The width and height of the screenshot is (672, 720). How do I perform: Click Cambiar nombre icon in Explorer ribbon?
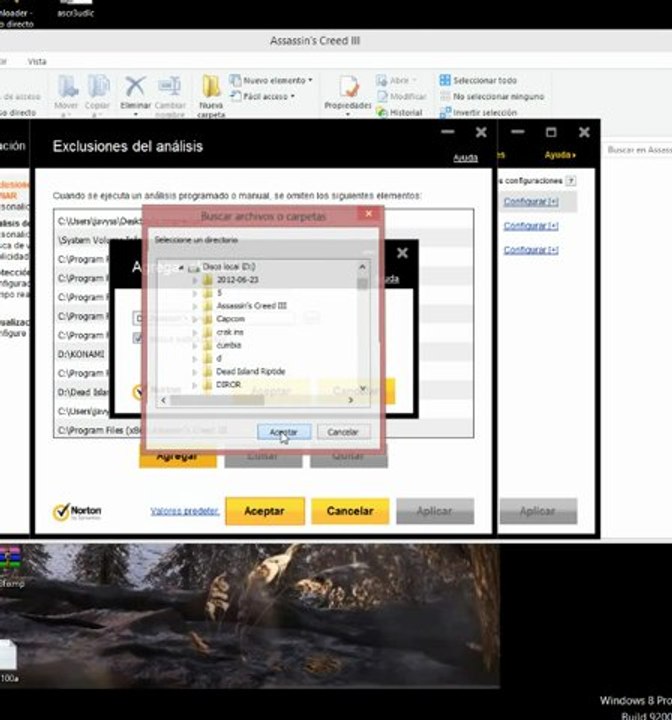(x=169, y=86)
